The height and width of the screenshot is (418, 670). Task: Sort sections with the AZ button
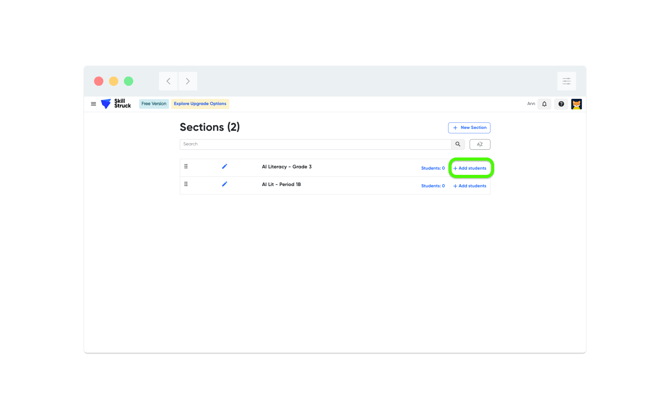tap(480, 144)
